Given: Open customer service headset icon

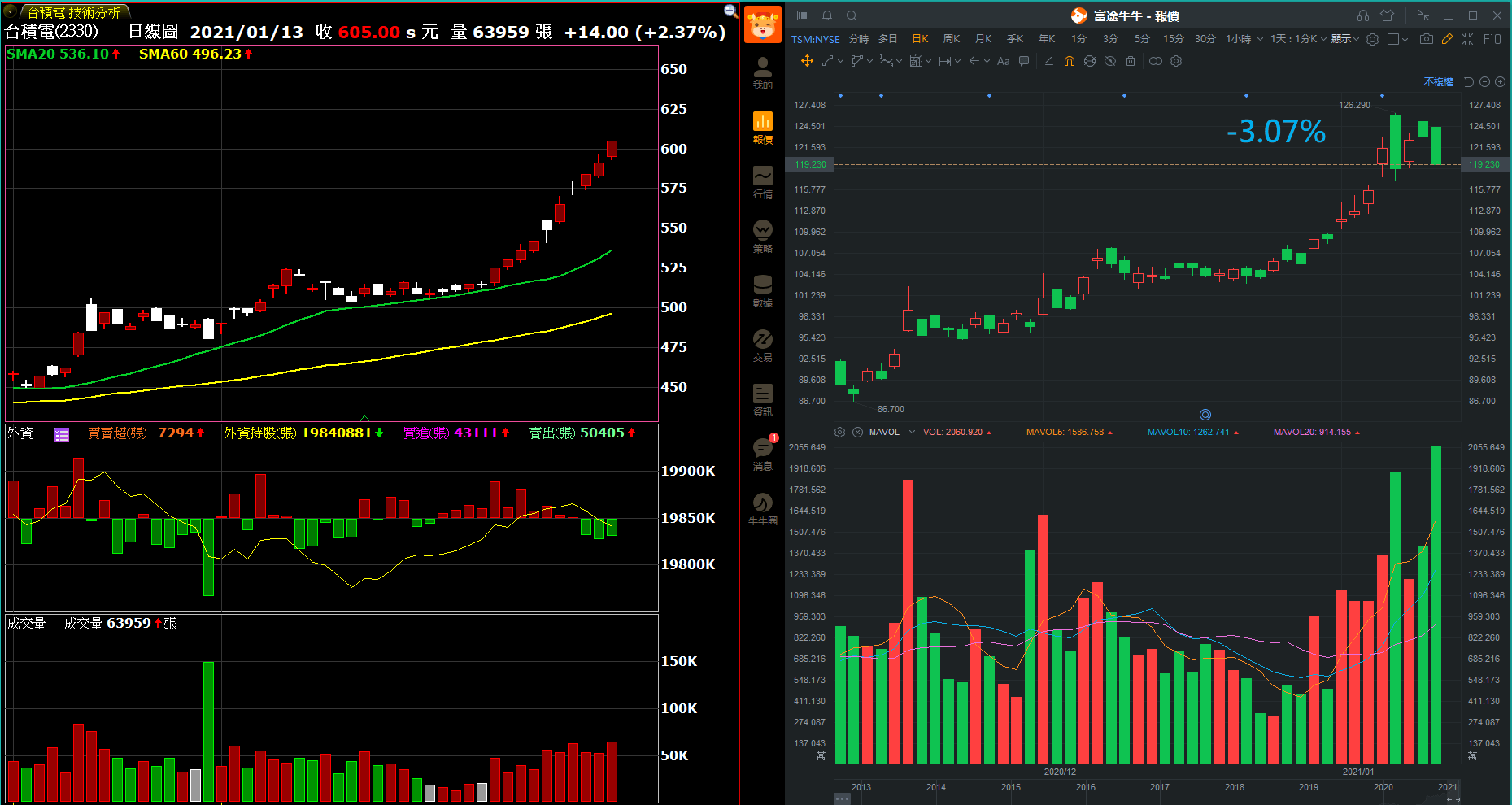Looking at the screenshot, I should 1363,15.
